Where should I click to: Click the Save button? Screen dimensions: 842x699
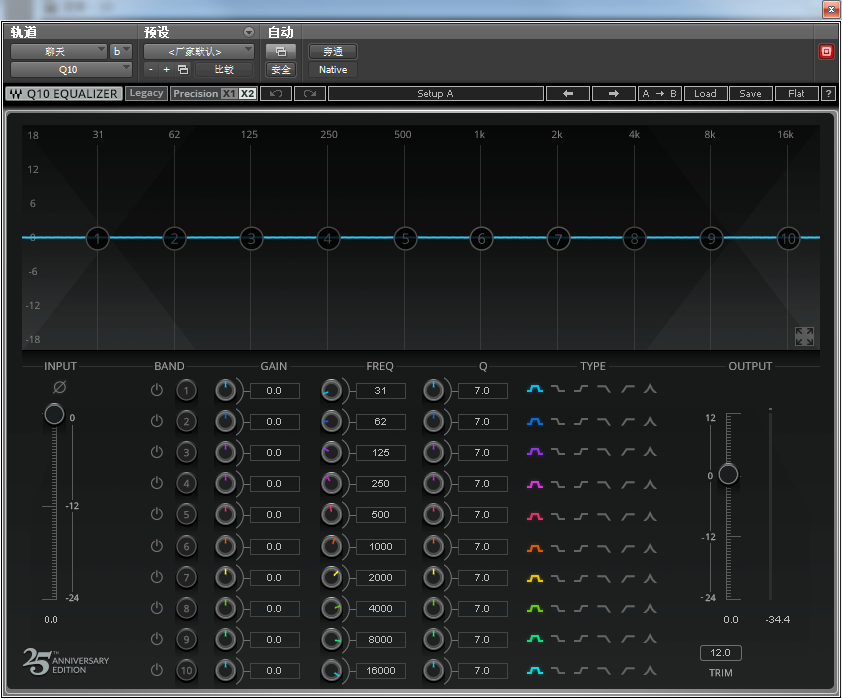tap(750, 93)
